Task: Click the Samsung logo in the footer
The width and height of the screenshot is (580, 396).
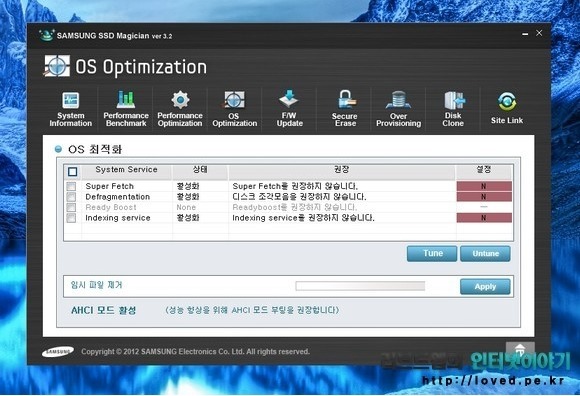Action: click(58, 351)
